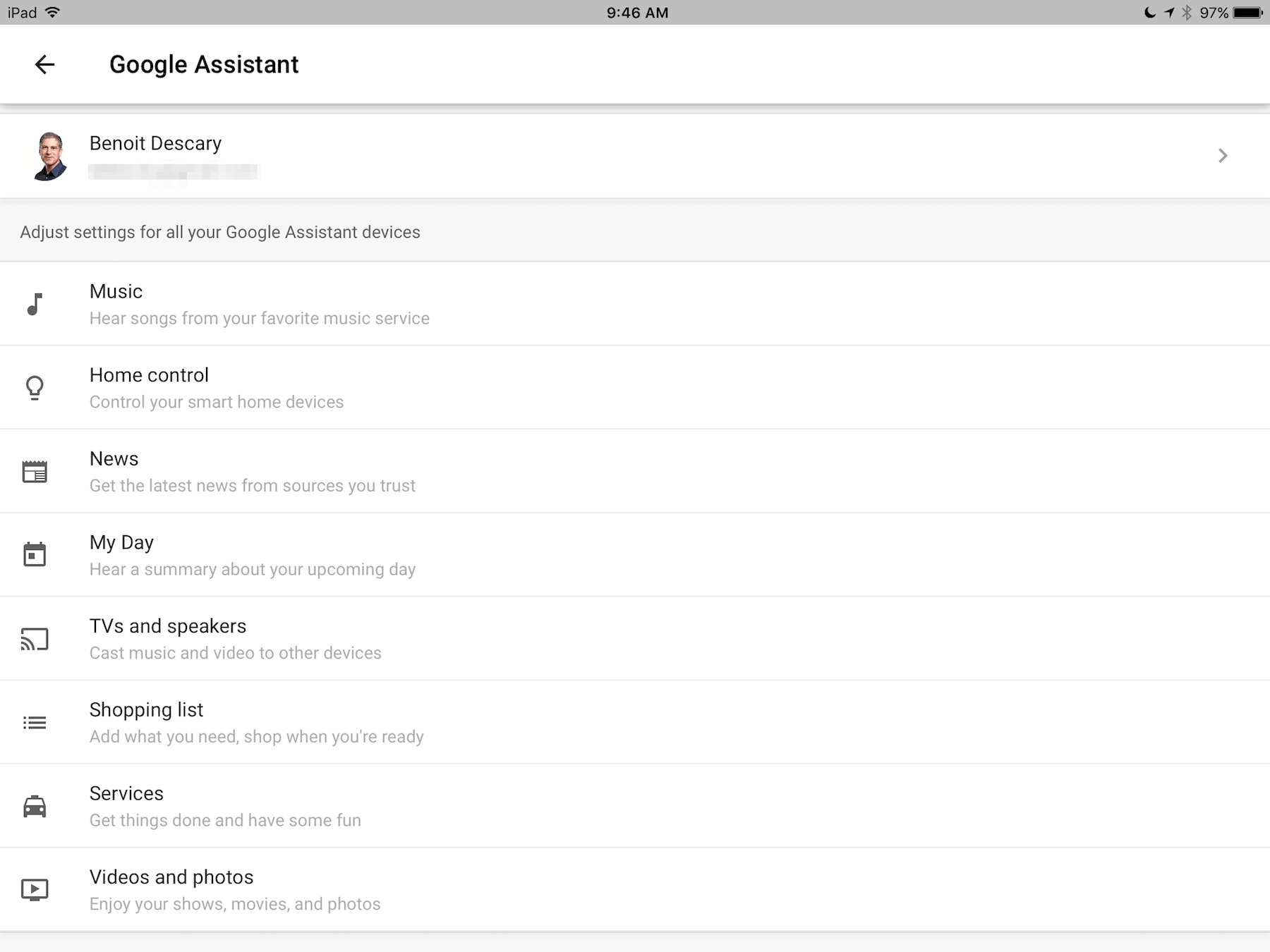Tap the Benoit Descary account name
1270x952 pixels.
155,143
